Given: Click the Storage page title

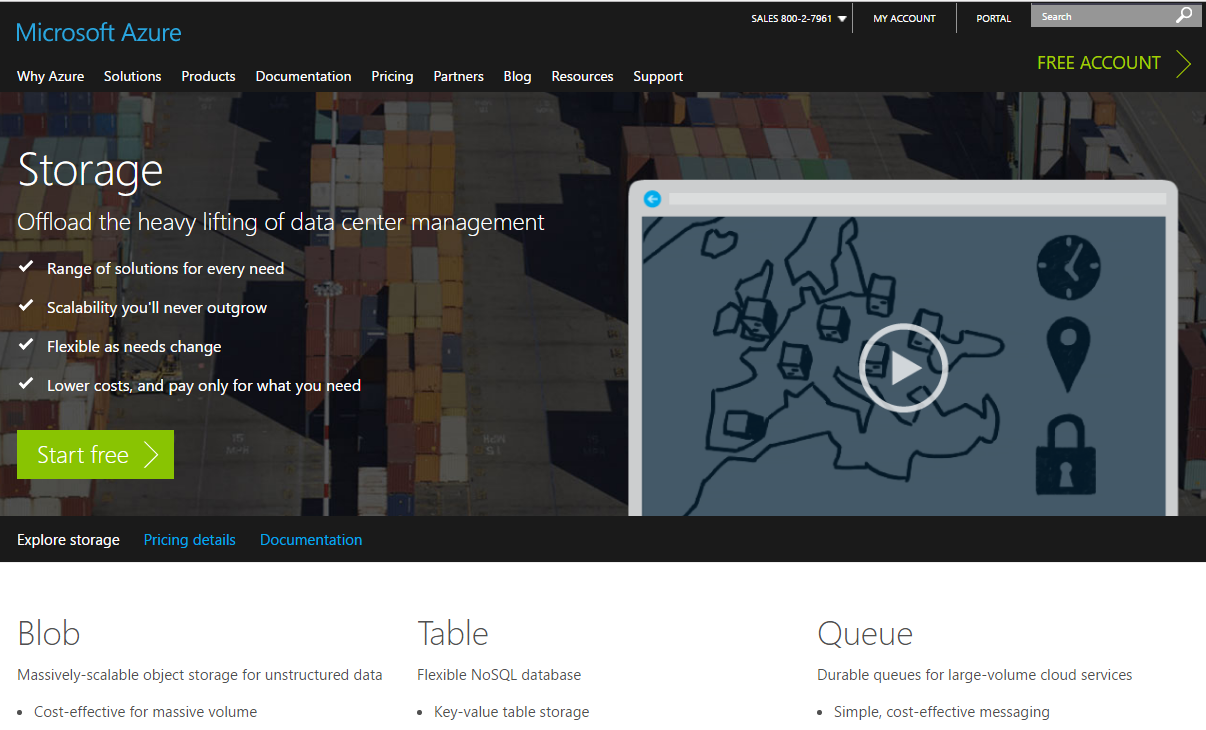Looking at the screenshot, I should click(x=90, y=169).
